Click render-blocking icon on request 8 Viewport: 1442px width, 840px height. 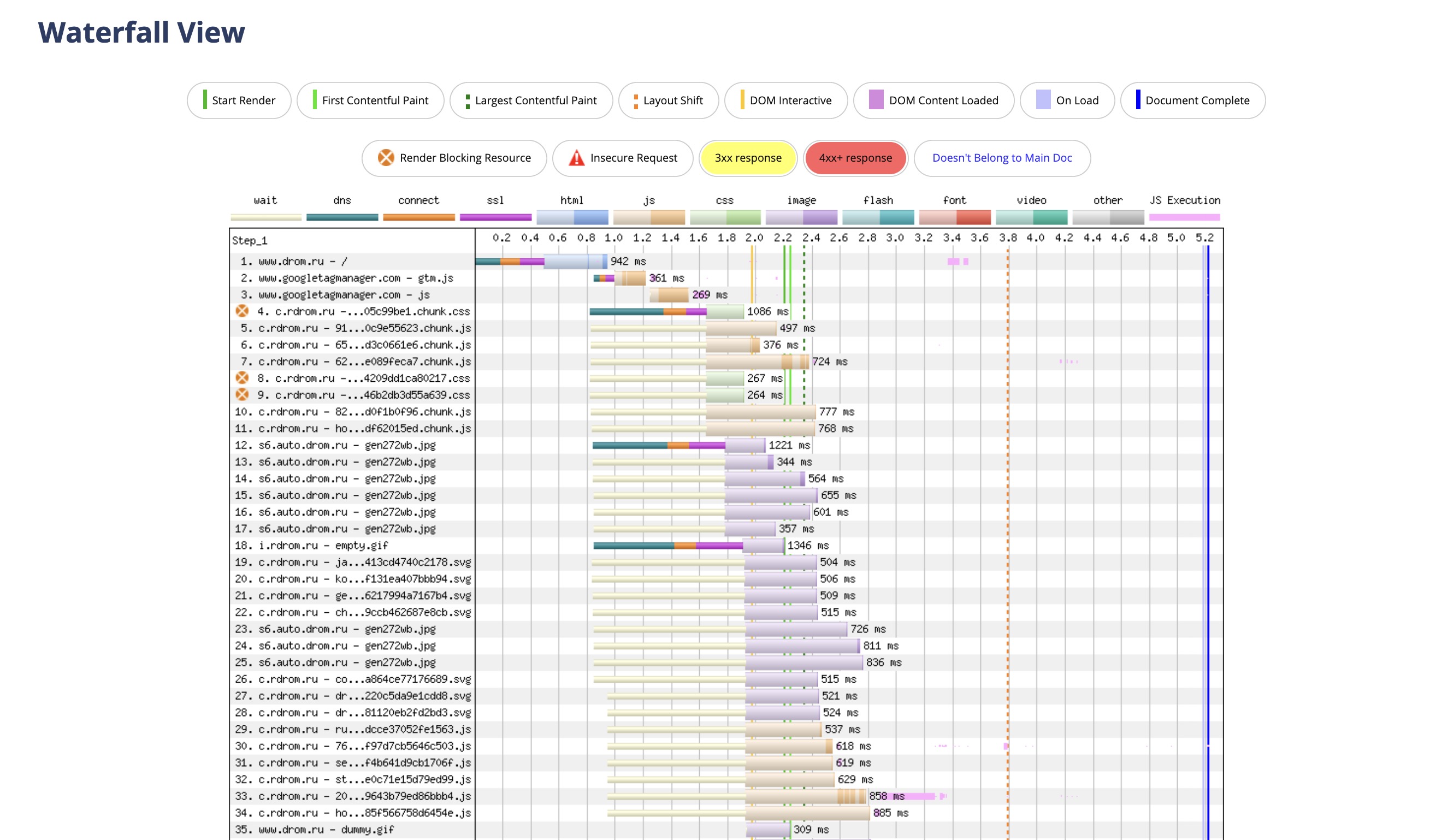point(242,378)
